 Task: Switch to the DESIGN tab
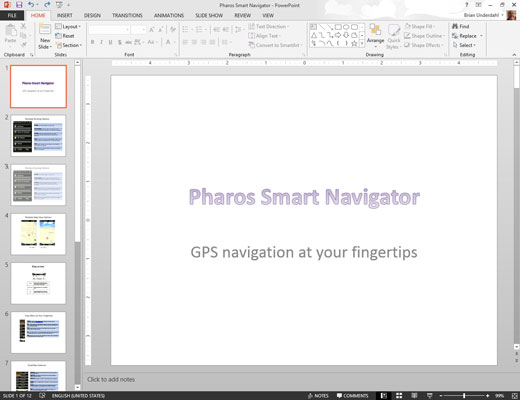(92, 15)
